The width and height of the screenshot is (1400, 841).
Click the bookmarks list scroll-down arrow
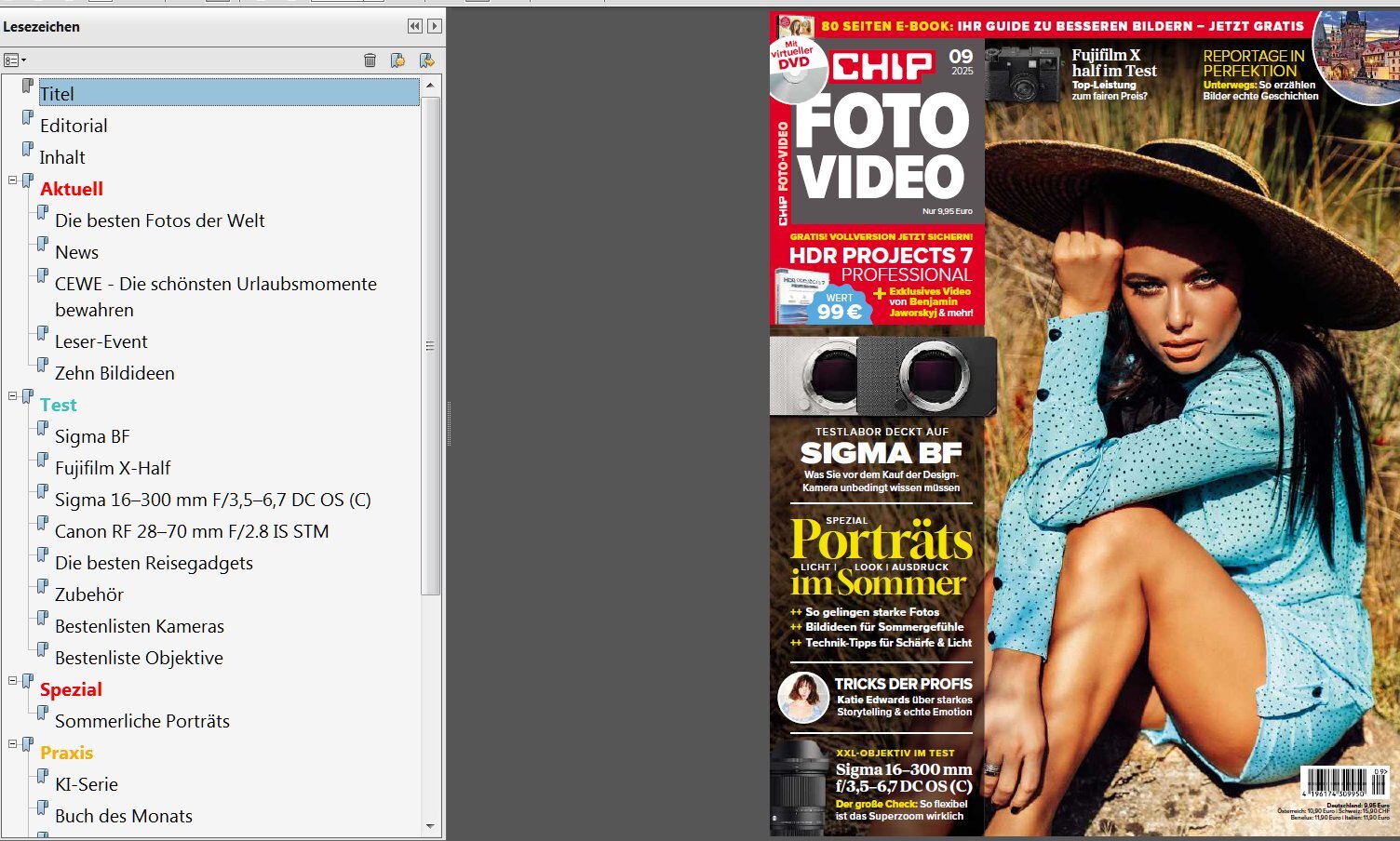[x=430, y=825]
